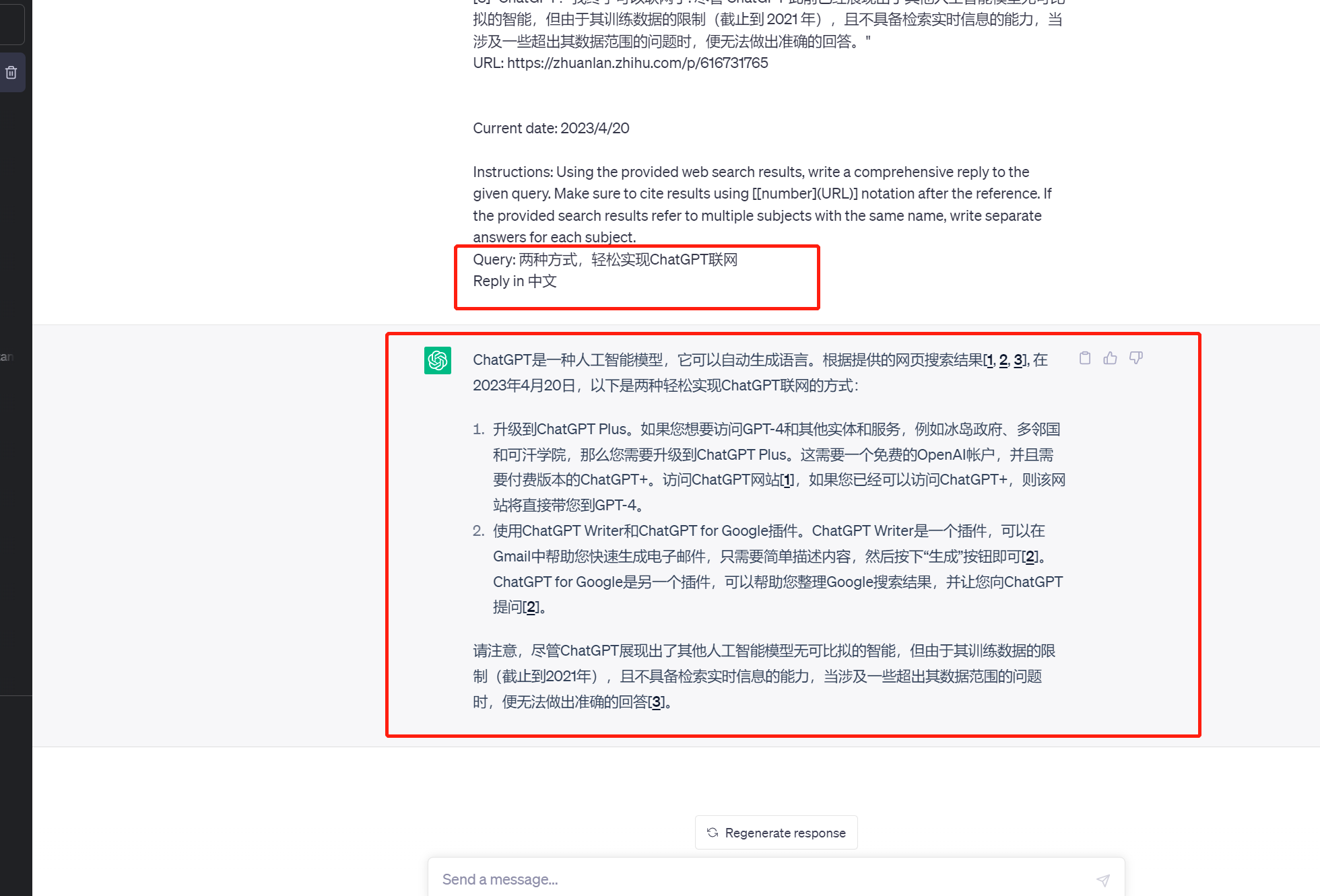Click list item 1 升级到ChatGPT Plus text
1320x896 pixels.
tap(779, 467)
